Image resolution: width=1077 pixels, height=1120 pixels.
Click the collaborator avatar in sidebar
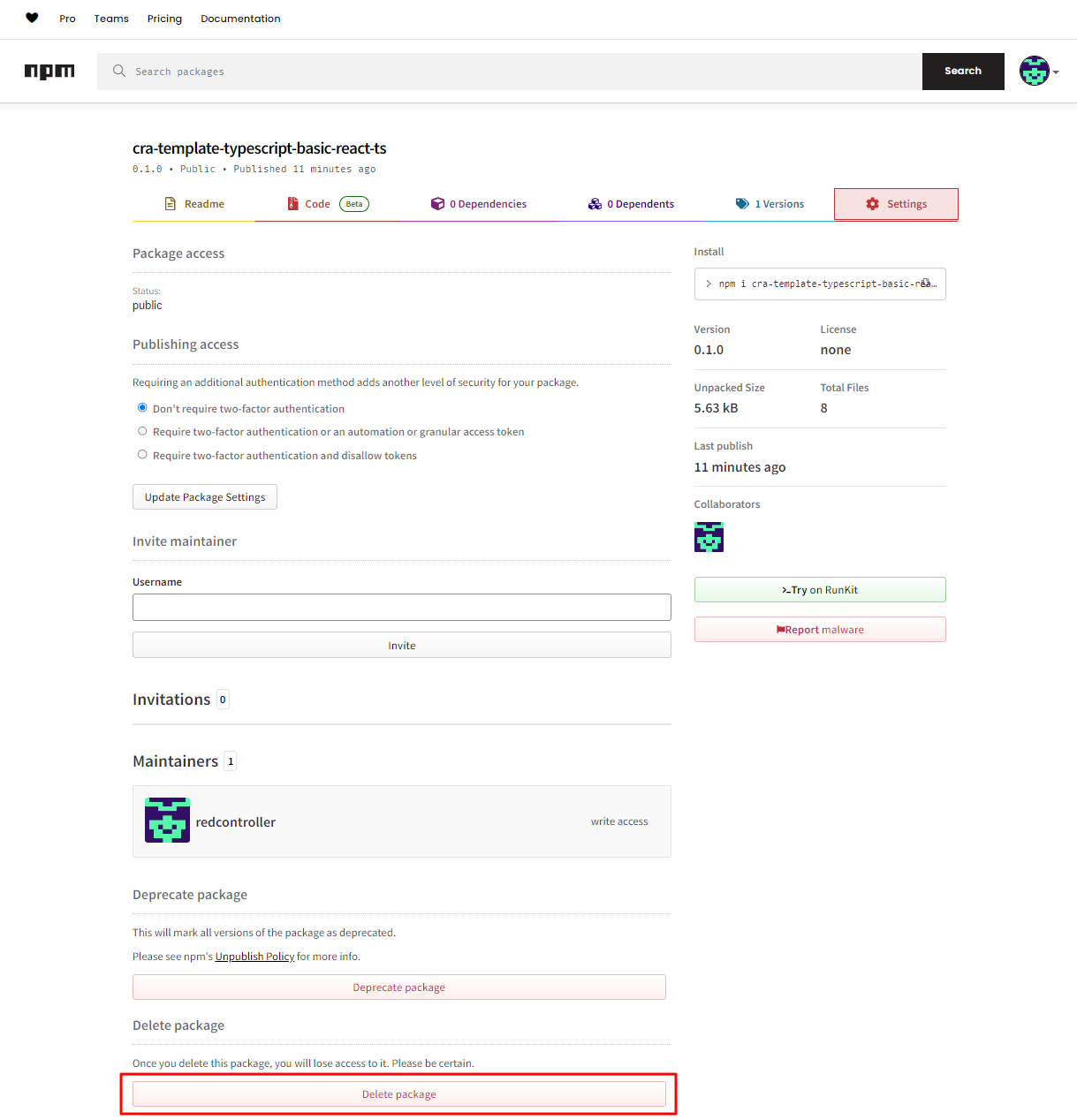pos(709,537)
